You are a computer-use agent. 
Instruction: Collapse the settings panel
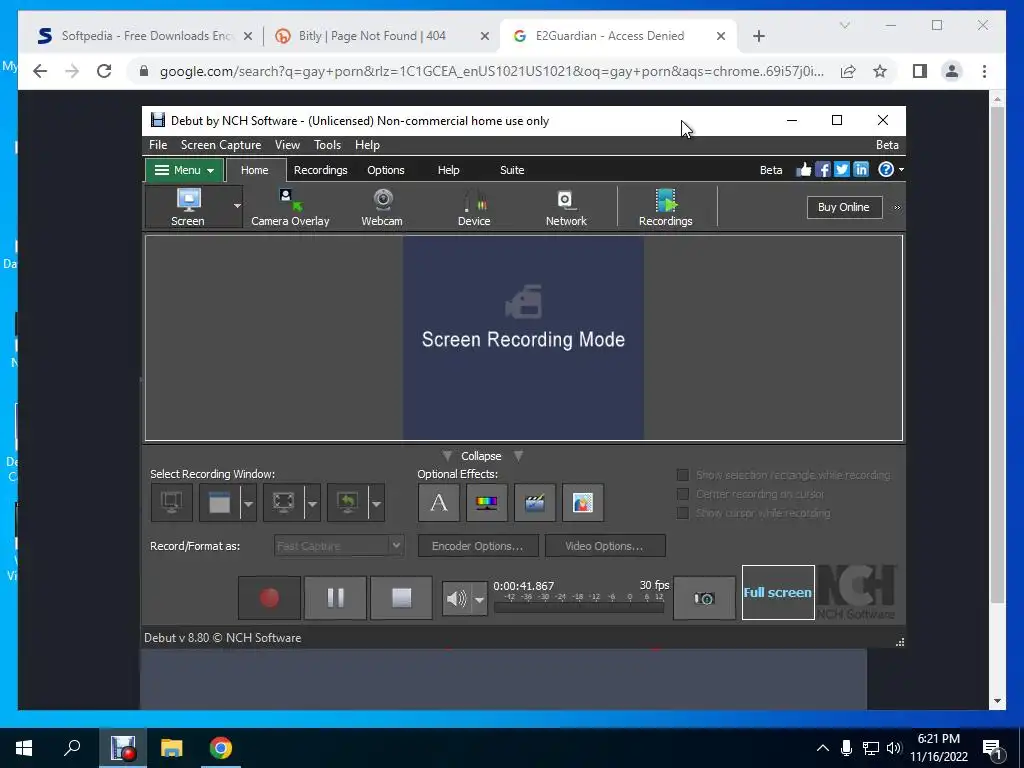(481, 456)
